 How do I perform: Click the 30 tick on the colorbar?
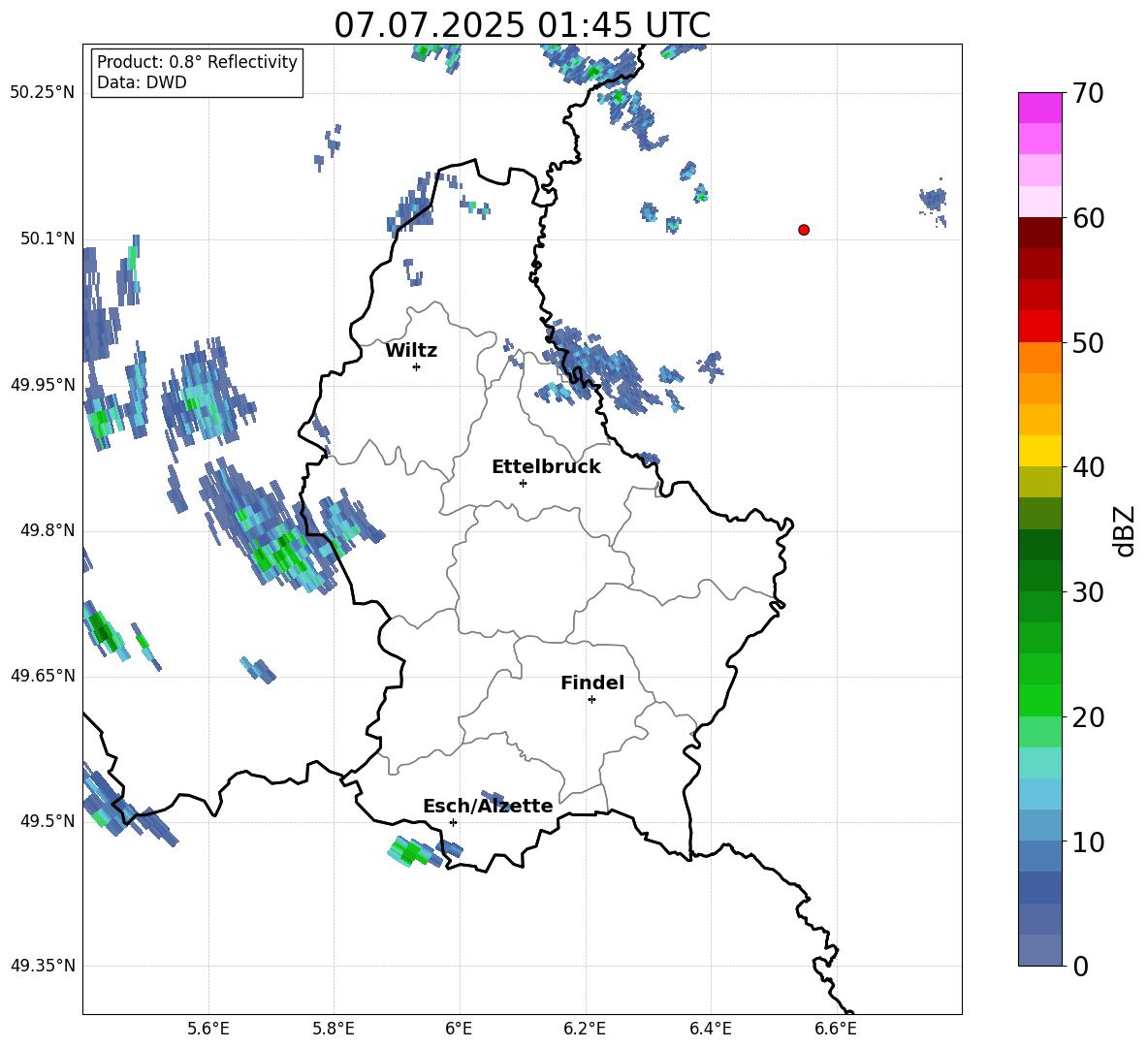click(1088, 592)
